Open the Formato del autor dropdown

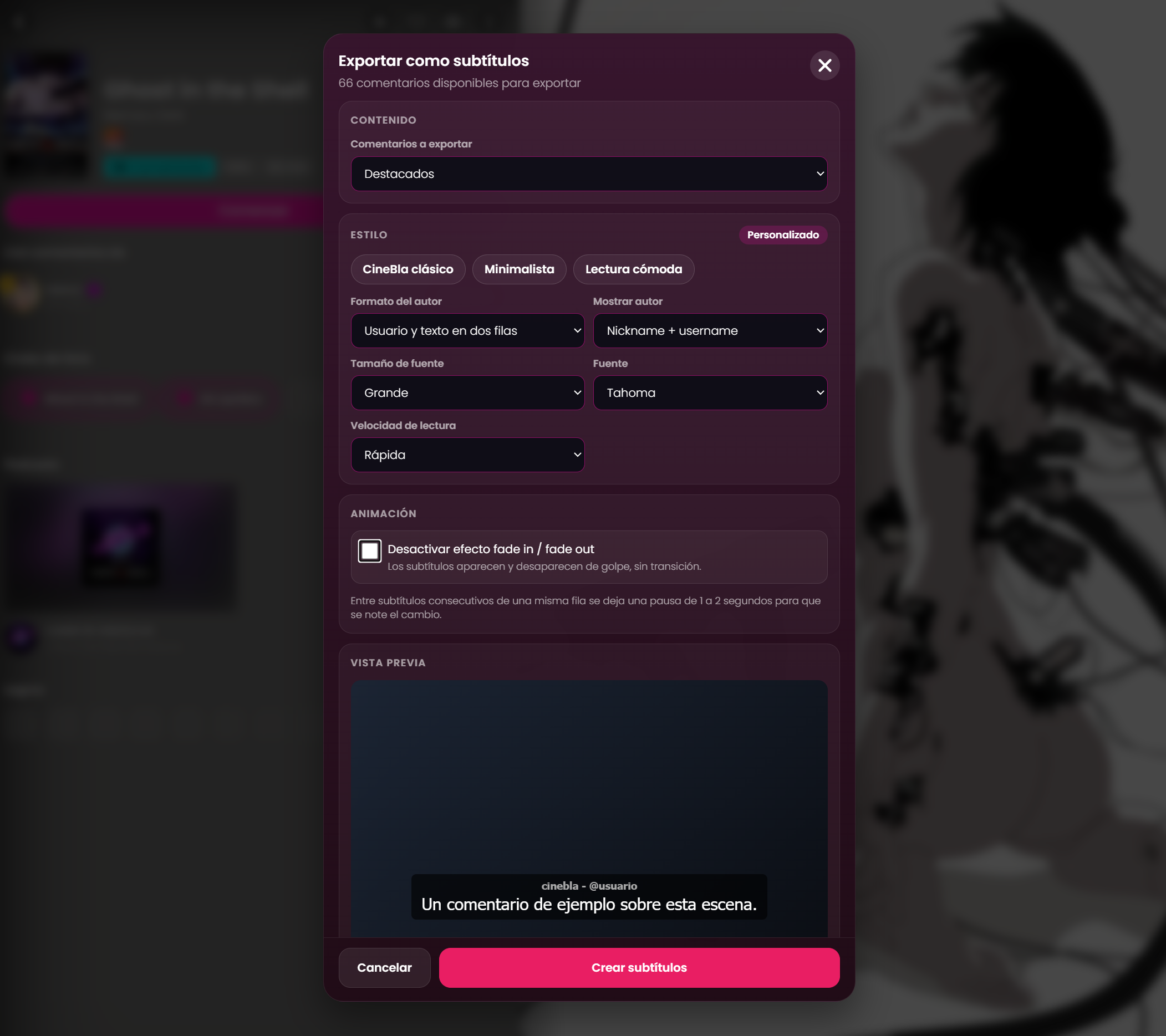click(x=467, y=331)
